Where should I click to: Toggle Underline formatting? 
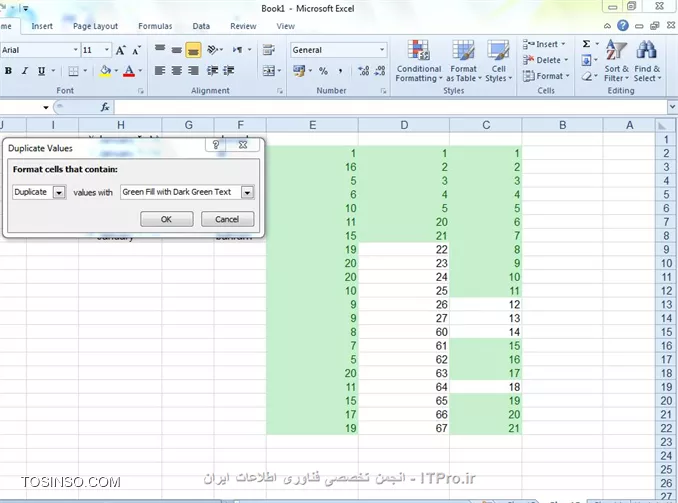41,70
